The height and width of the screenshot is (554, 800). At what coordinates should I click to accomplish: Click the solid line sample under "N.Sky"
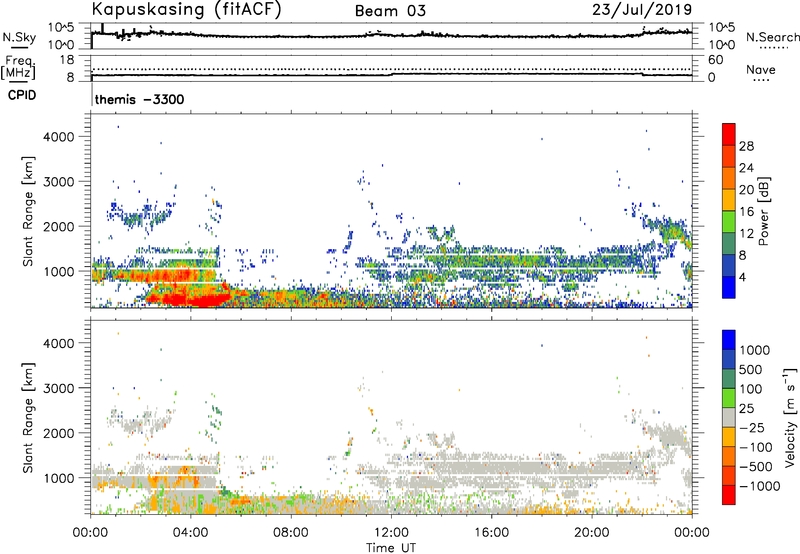pyautogui.click(x=19, y=47)
